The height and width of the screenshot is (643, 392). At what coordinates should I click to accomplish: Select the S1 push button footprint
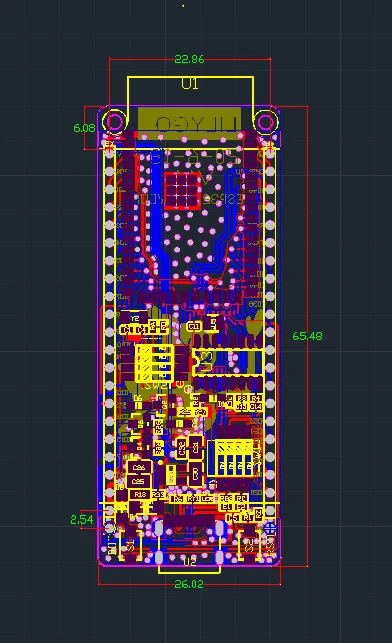[x=130, y=546]
